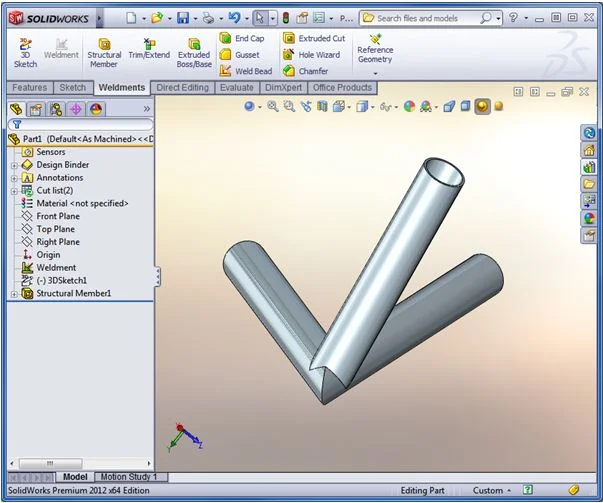
Task: Open the Display Style dropdown
Action: [372, 107]
